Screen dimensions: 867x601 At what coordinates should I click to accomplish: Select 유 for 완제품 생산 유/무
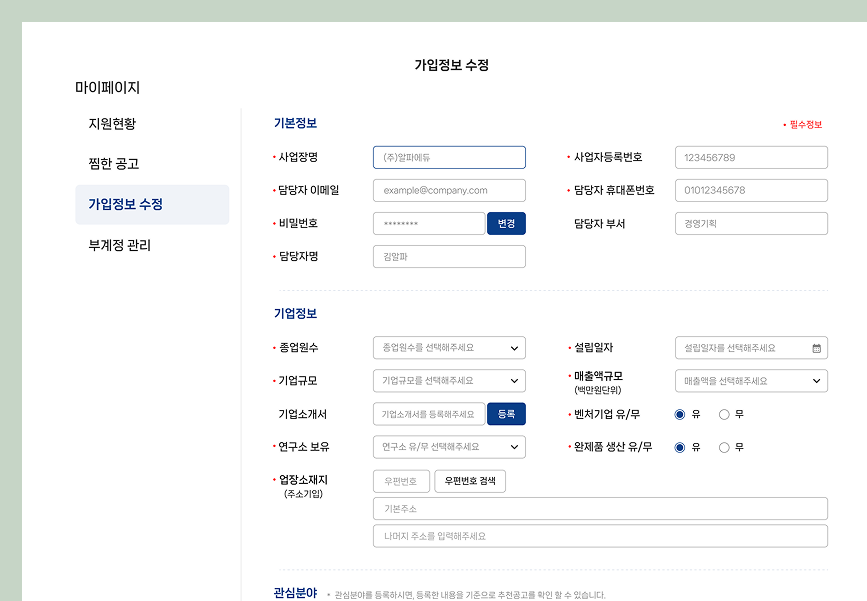pyautogui.click(x=680, y=447)
